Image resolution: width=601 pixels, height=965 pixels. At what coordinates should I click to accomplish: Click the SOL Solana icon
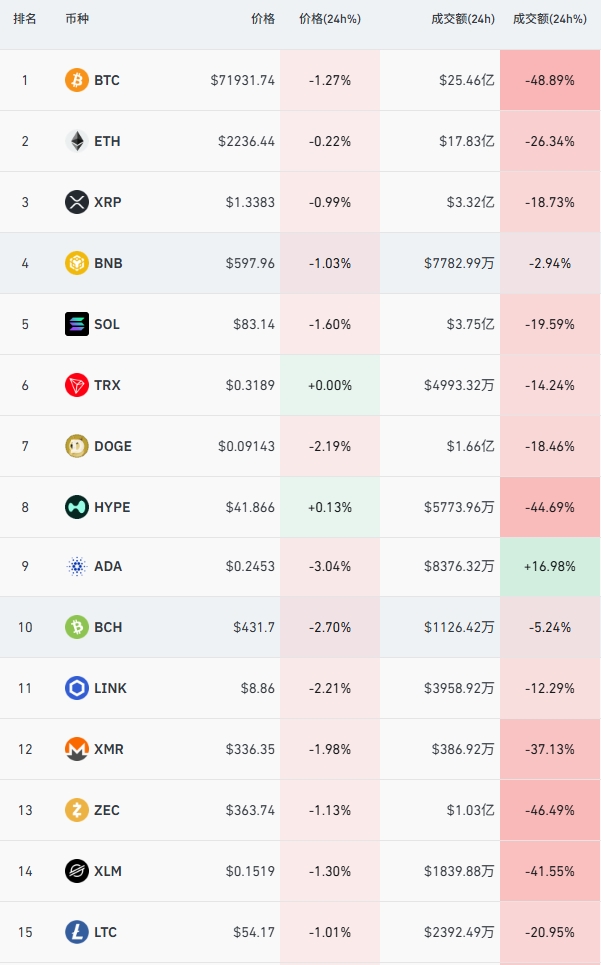(77, 324)
